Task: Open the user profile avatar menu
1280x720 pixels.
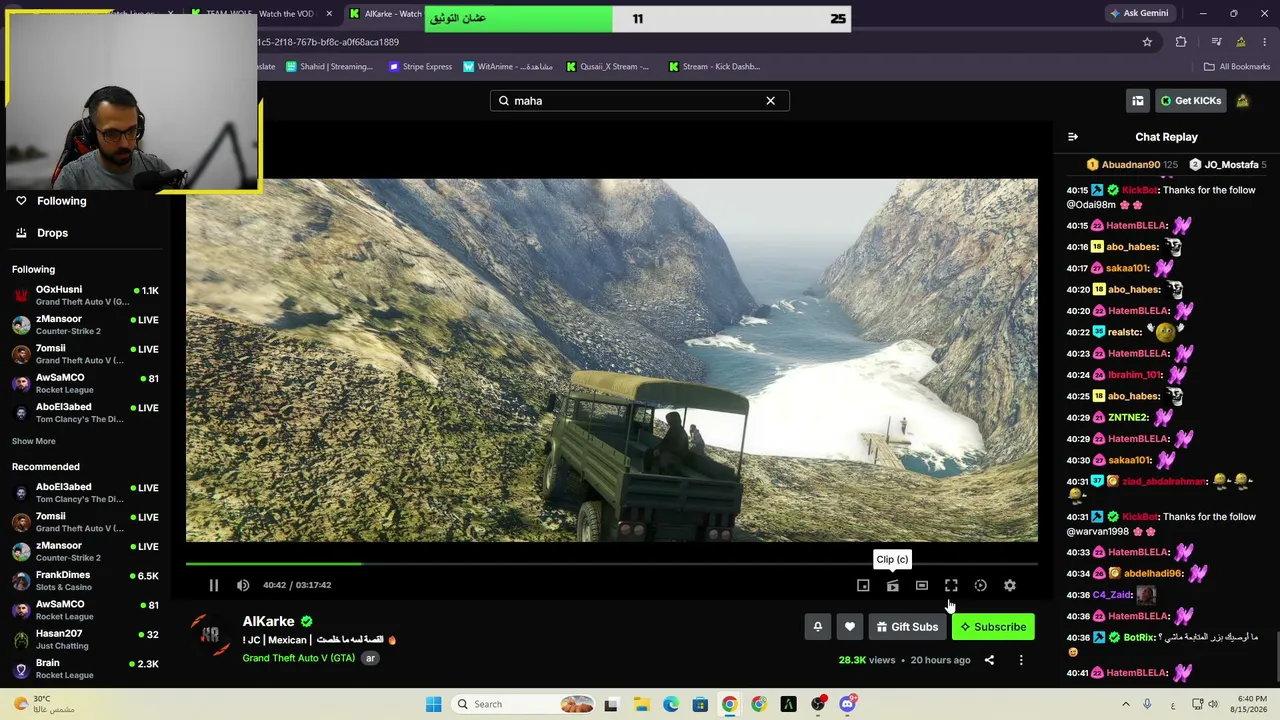Action: tap(1243, 101)
